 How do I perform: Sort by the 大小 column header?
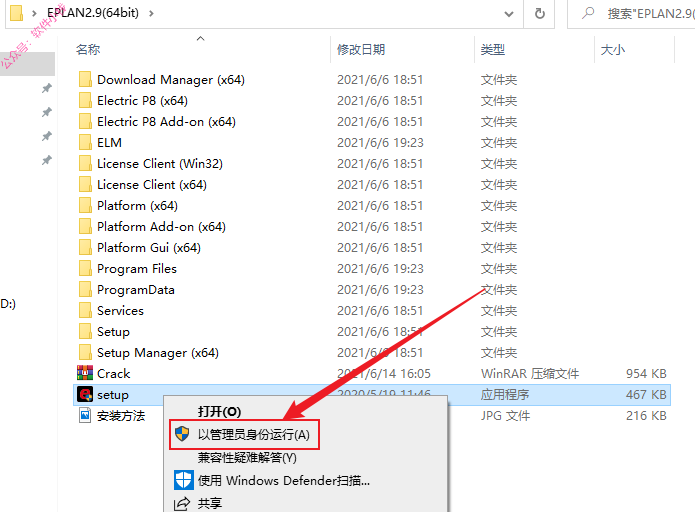pyautogui.click(x=613, y=49)
